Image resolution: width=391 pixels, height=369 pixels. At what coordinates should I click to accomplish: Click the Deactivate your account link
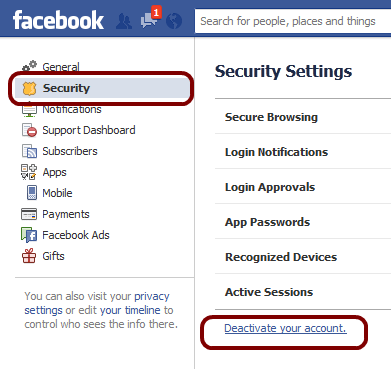285,328
